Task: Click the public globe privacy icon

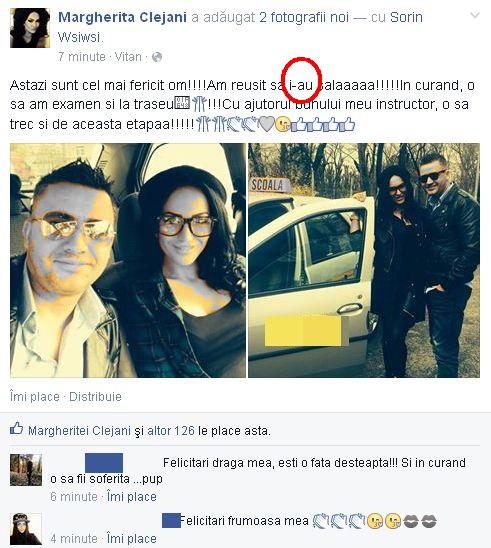Action: tap(157, 57)
